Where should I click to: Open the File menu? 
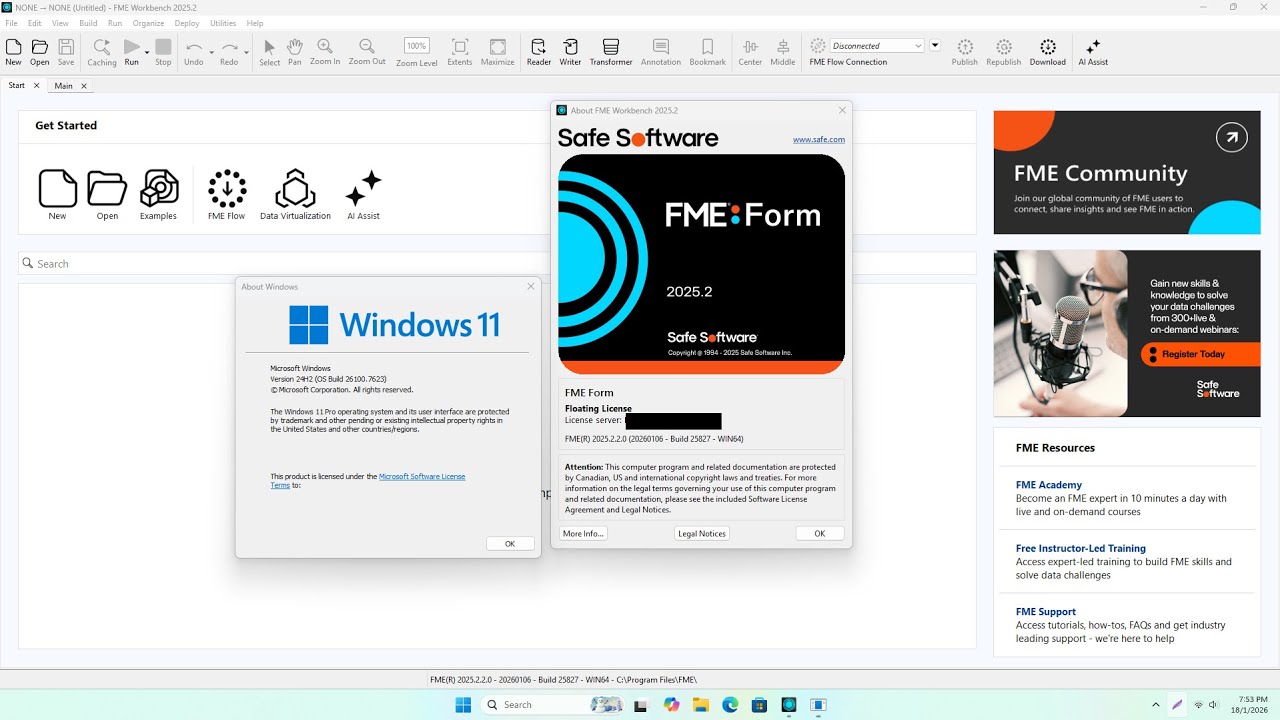click(11, 23)
